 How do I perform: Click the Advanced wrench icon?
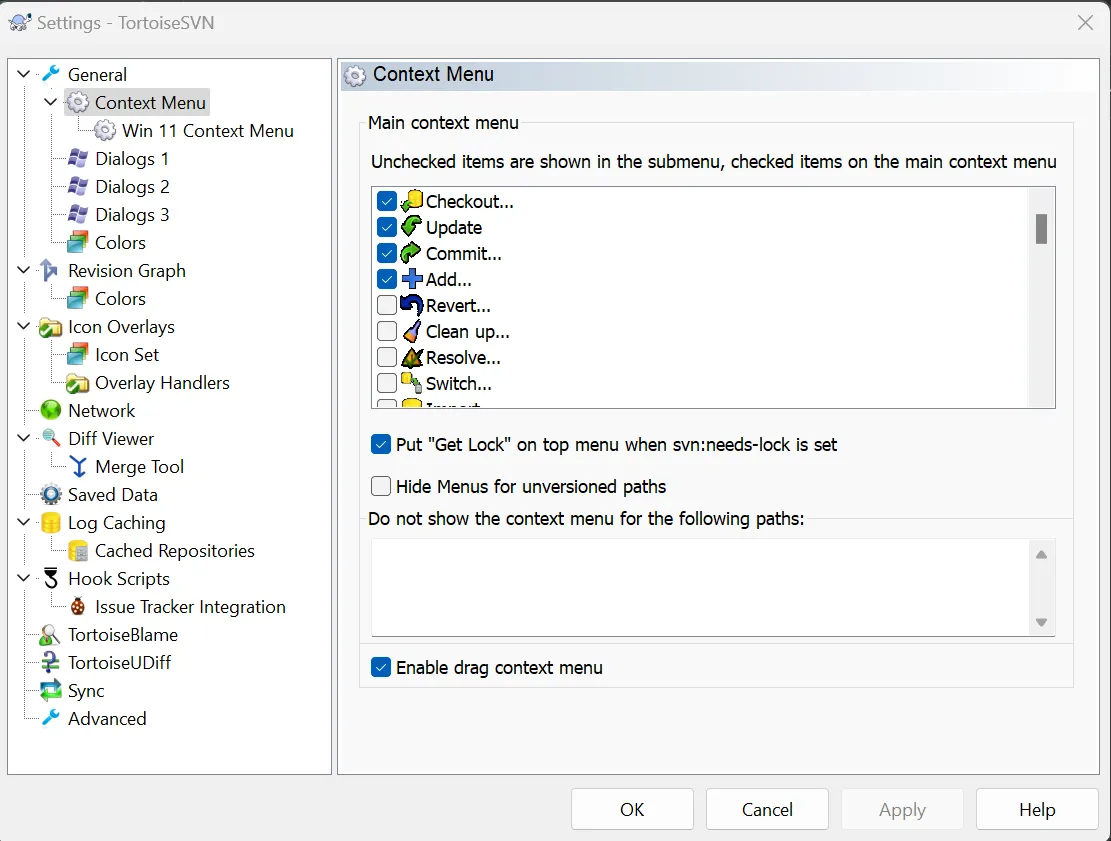click(51, 718)
